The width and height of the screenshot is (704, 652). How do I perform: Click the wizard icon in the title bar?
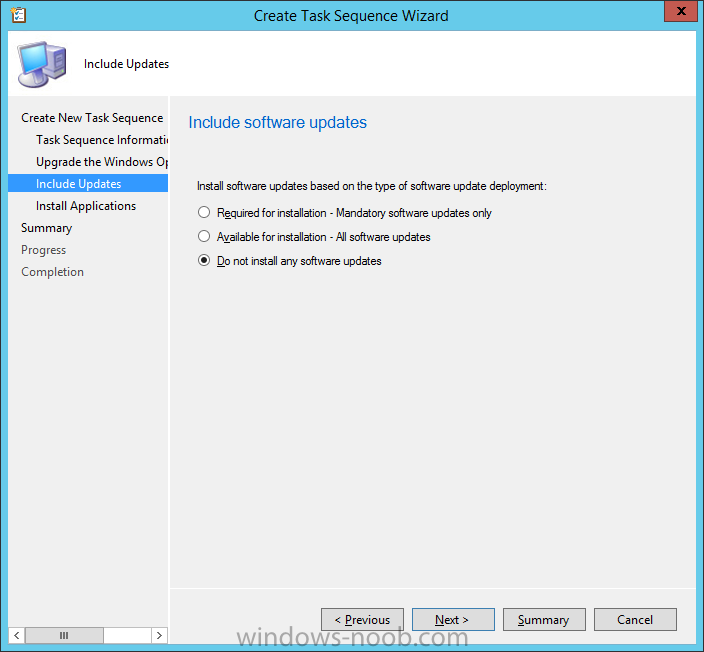[19, 15]
